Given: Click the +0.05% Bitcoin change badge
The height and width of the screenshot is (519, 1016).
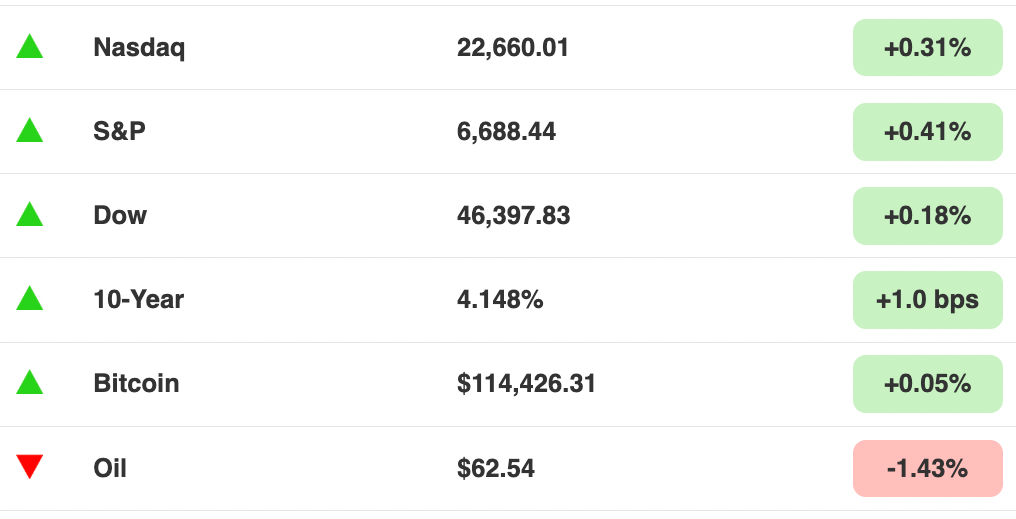Looking at the screenshot, I should (927, 384).
